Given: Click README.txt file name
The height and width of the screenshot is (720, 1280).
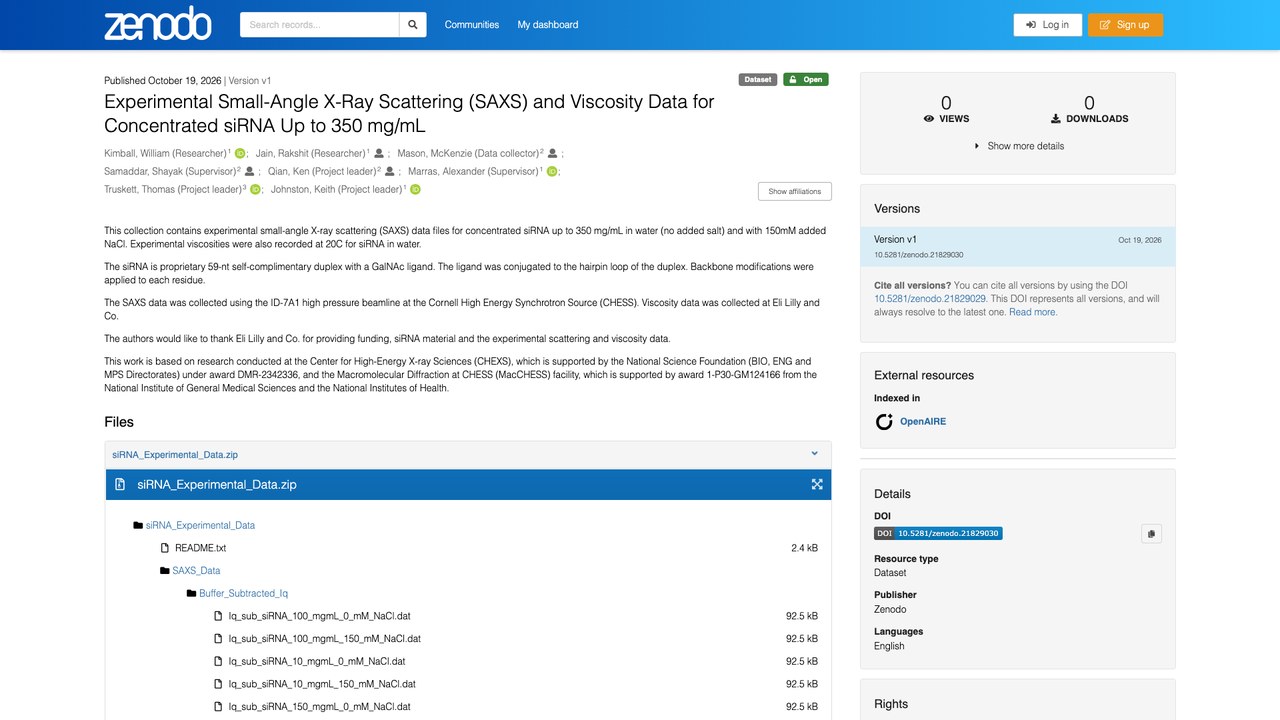Looking at the screenshot, I should 200,548.
